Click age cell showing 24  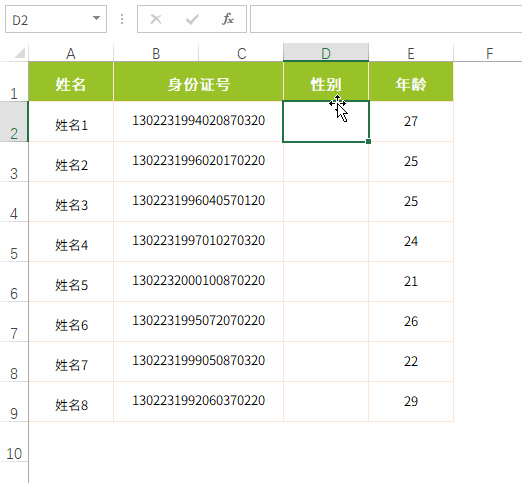point(411,242)
